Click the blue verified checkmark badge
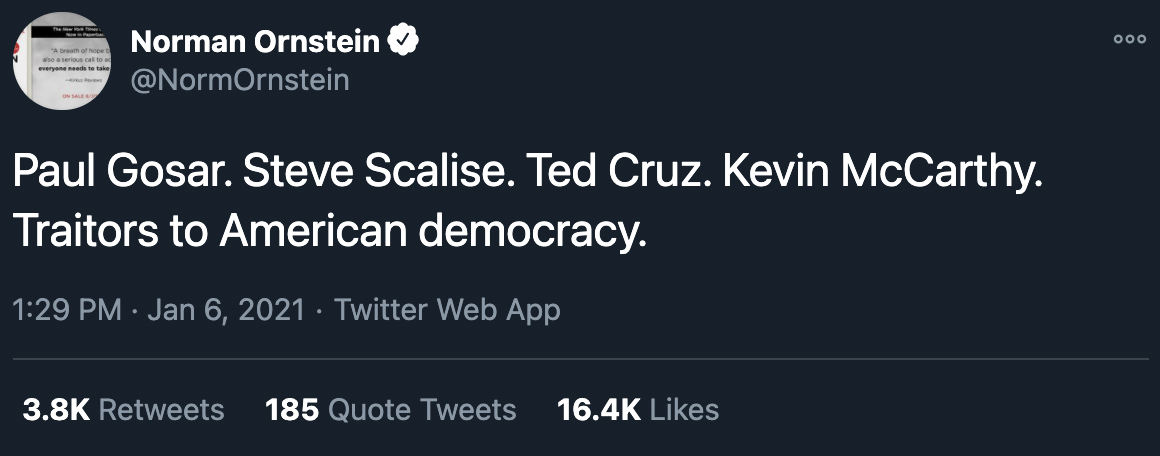The image size is (1160, 456). click(x=402, y=41)
